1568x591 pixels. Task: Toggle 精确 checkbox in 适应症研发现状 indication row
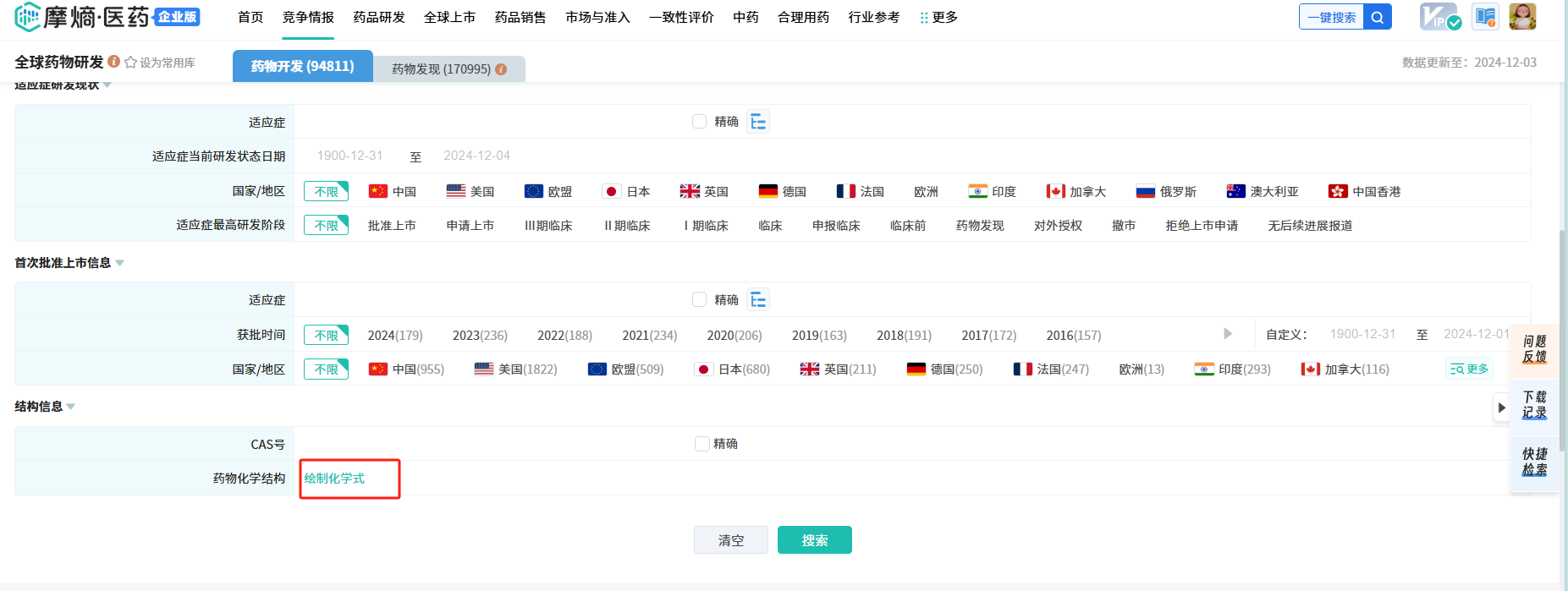pos(700,122)
